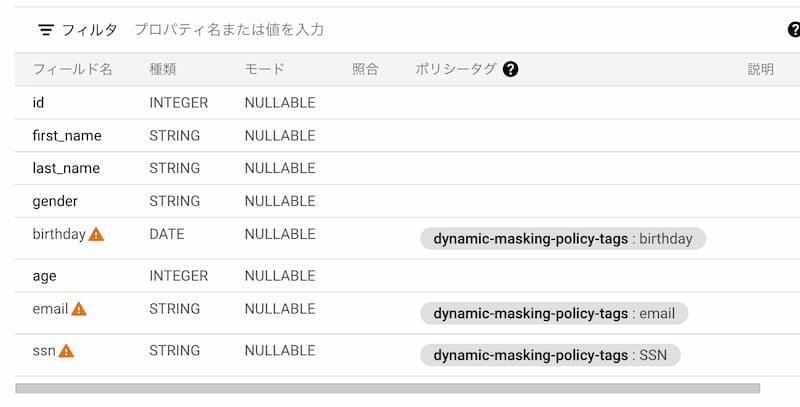Select the id field name
The width and height of the screenshot is (800, 407).
(38, 103)
